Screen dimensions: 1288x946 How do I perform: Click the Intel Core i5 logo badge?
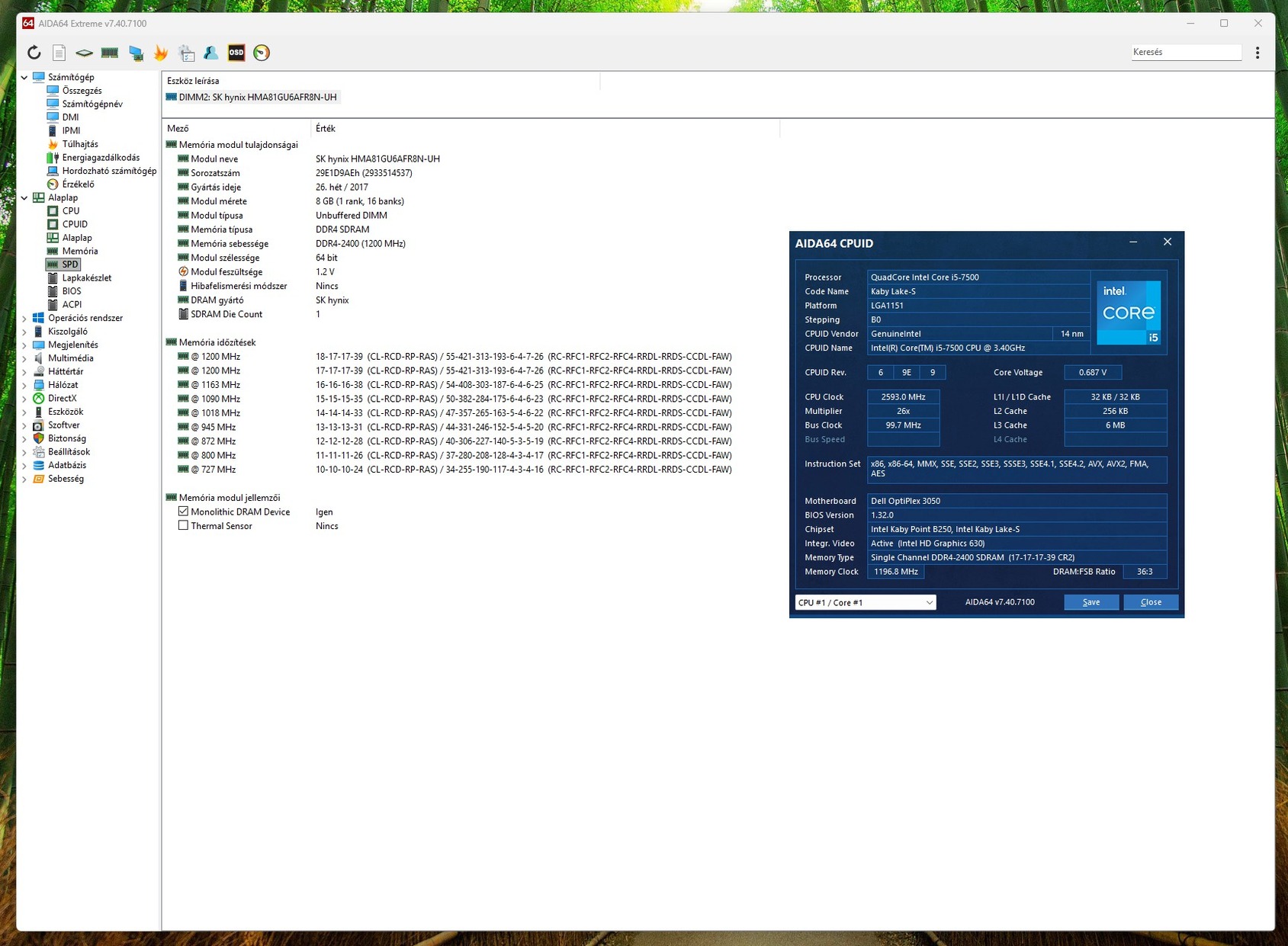click(1129, 312)
